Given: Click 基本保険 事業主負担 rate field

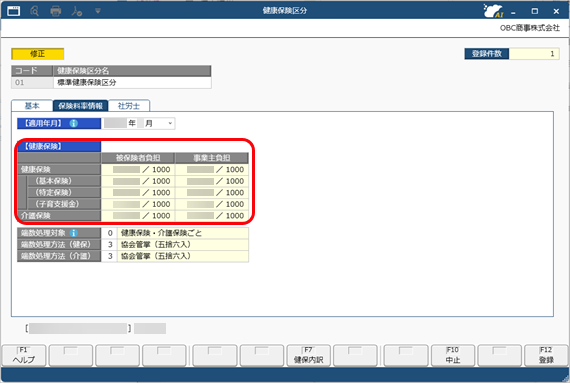Looking at the screenshot, I should pyautogui.click(x=212, y=181).
